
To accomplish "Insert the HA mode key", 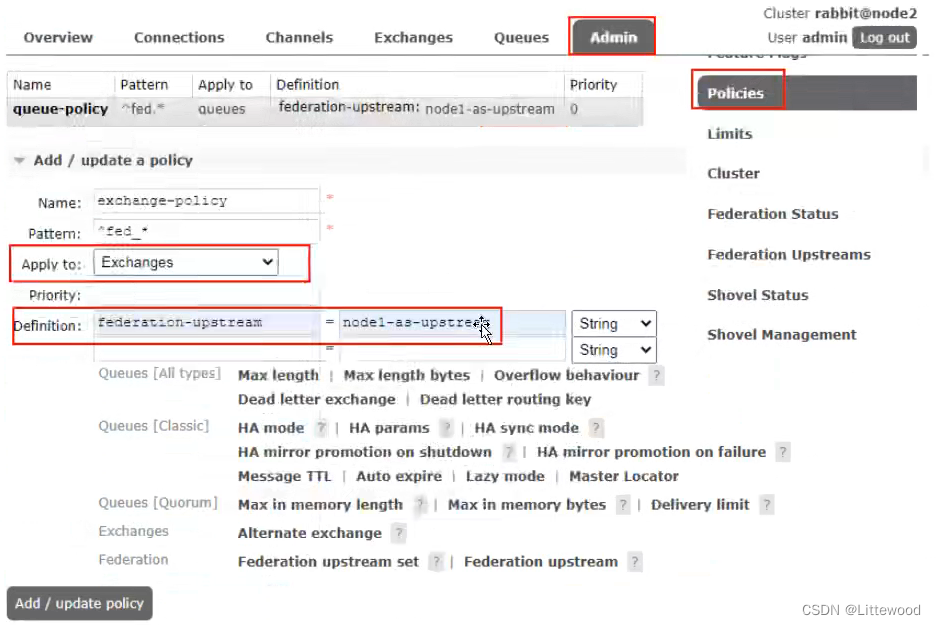I will tap(271, 428).
